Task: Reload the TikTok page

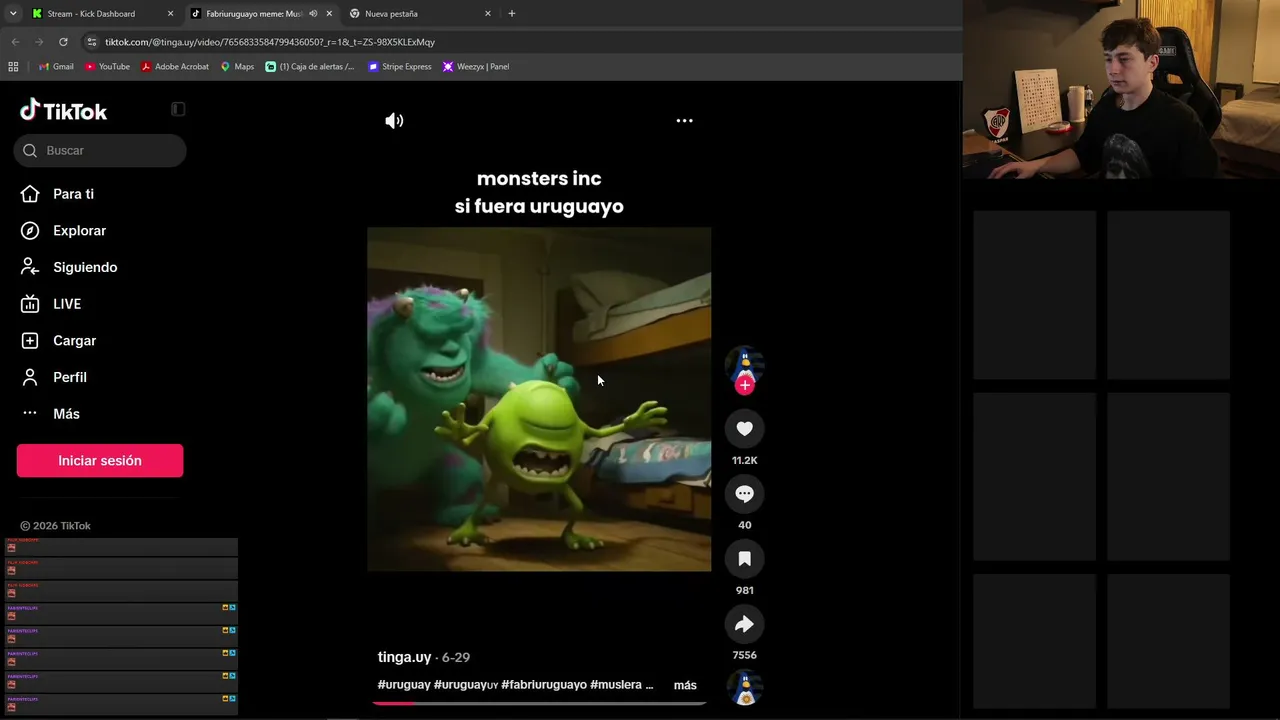Action: 63,42
